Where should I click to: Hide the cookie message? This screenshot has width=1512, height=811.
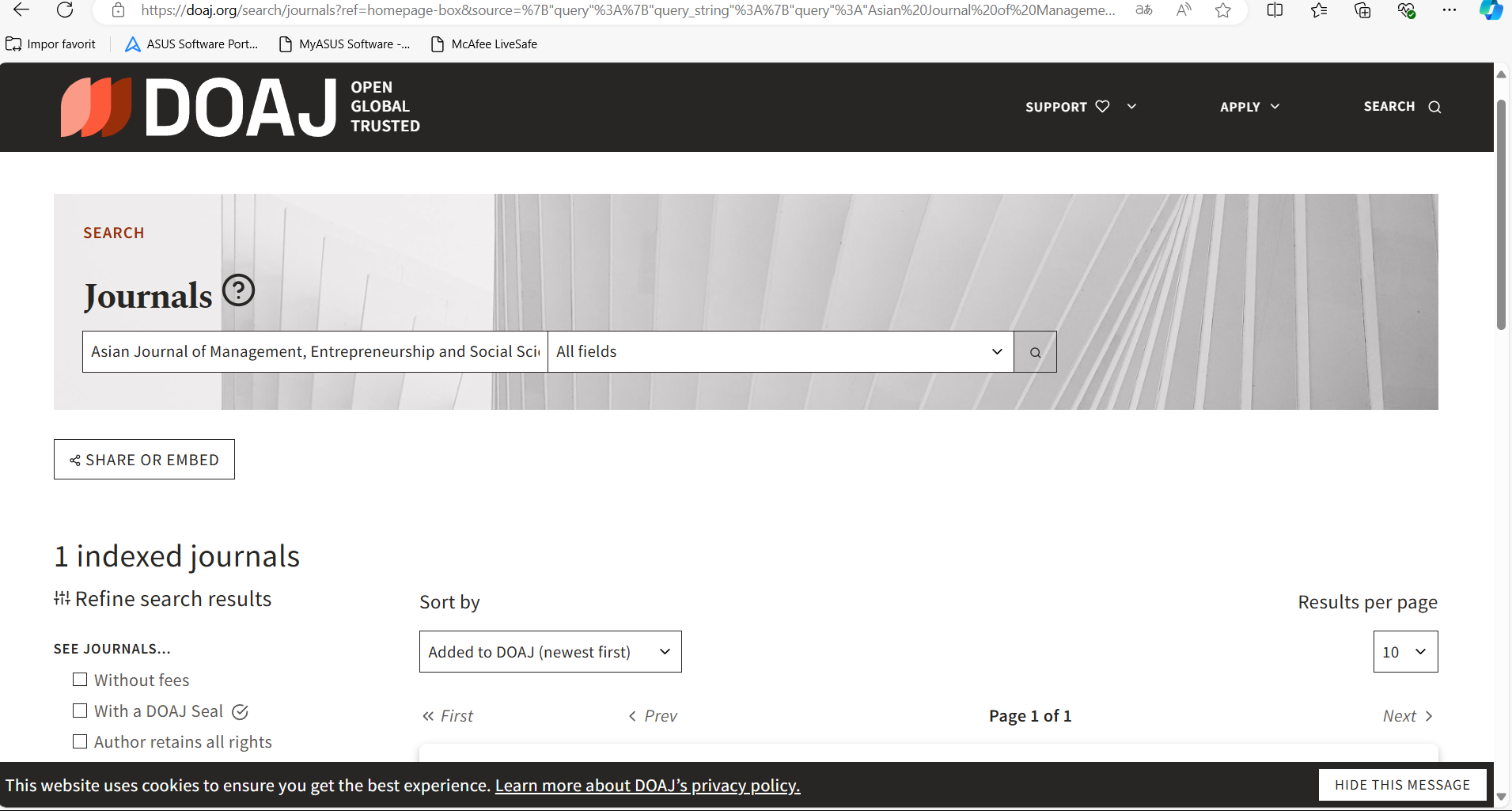[x=1402, y=785]
